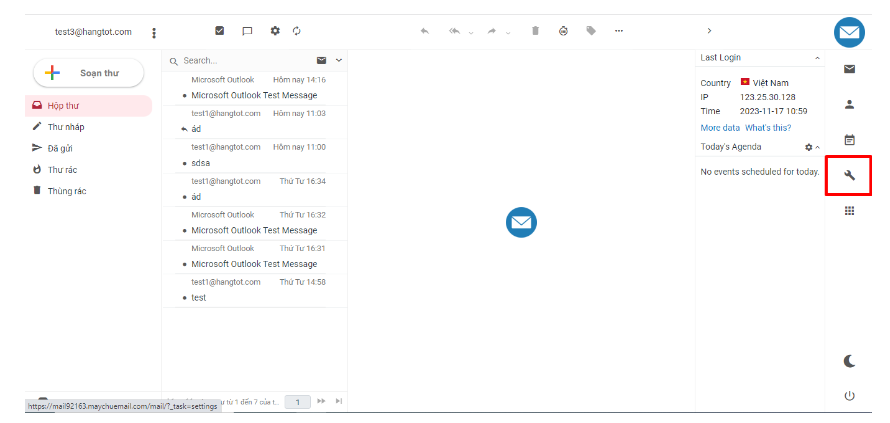The height and width of the screenshot is (423, 890).
Task: Click the Reply arrow in the toolbar
Action: [425, 31]
